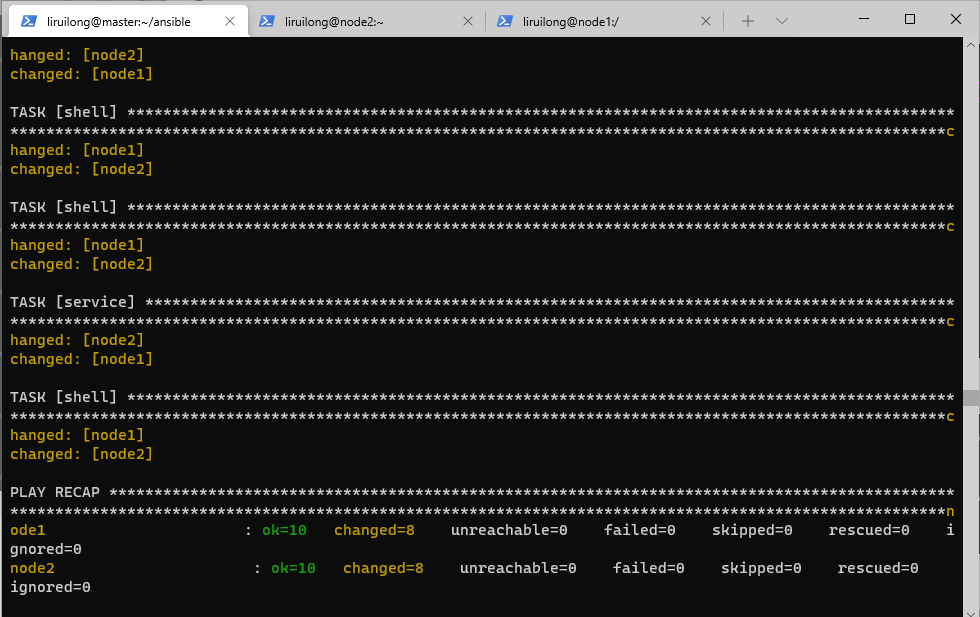Click 'rescued=0' in the ode1 recap row
The height and width of the screenshot is (617, 980).
(869, 530)
